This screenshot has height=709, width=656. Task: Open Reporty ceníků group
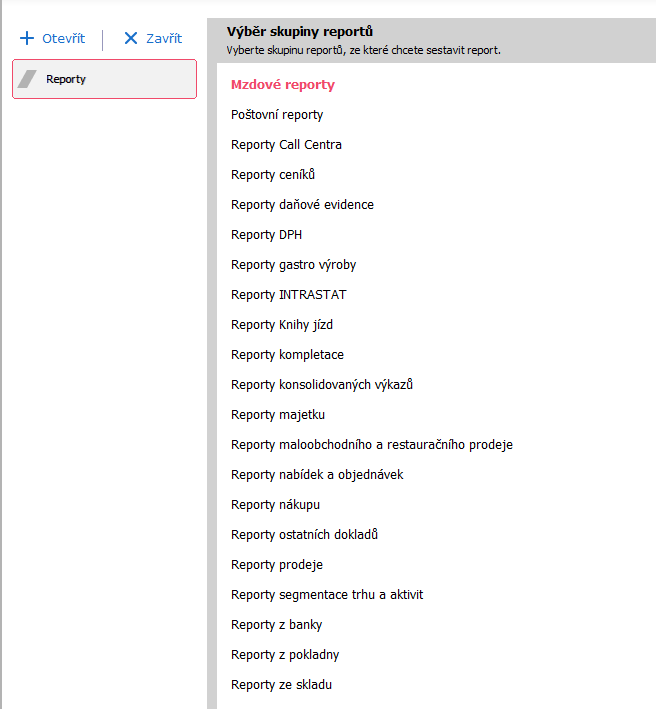point(272,175)
